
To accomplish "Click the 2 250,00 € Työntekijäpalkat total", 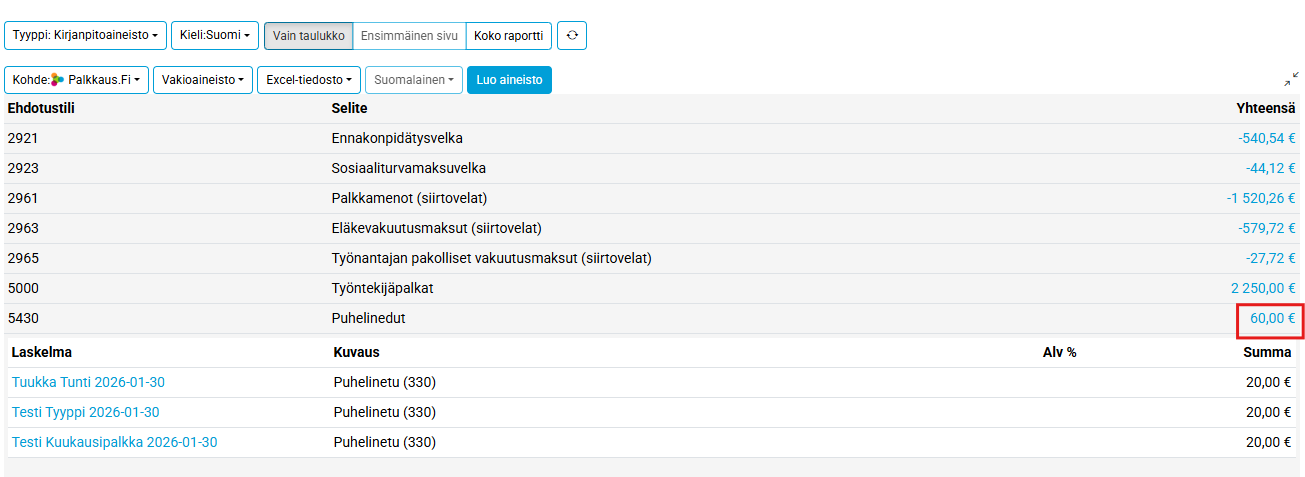I will tap(1262, 288).
